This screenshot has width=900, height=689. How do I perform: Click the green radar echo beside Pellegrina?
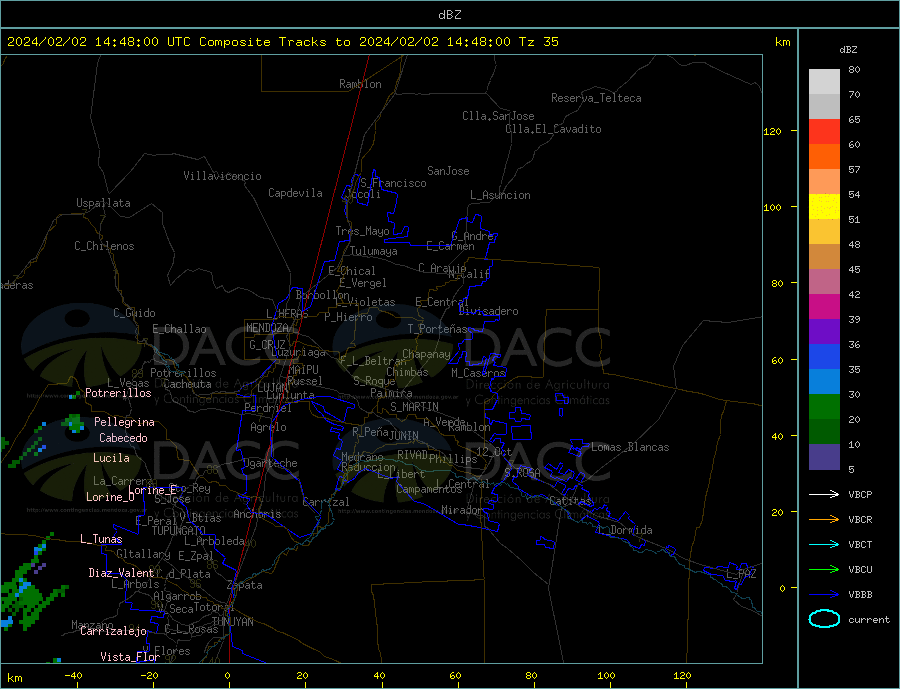coord(73,423)
